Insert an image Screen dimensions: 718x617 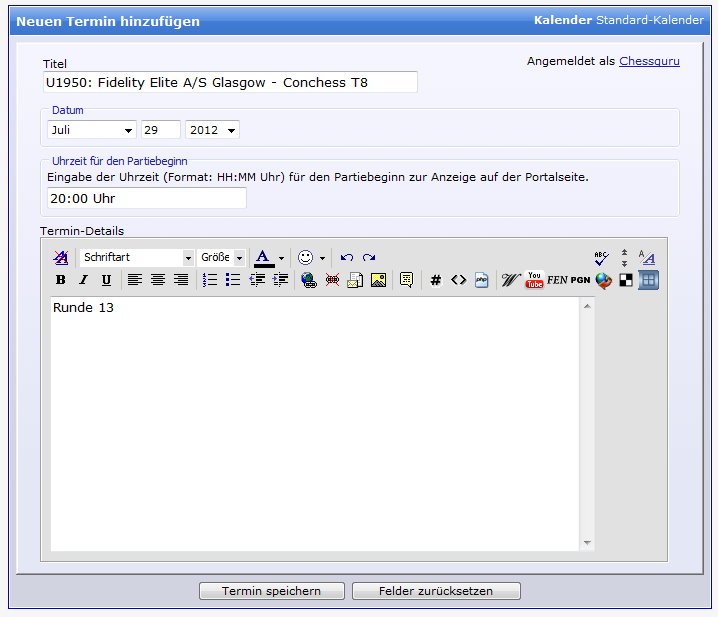(378, 280)
